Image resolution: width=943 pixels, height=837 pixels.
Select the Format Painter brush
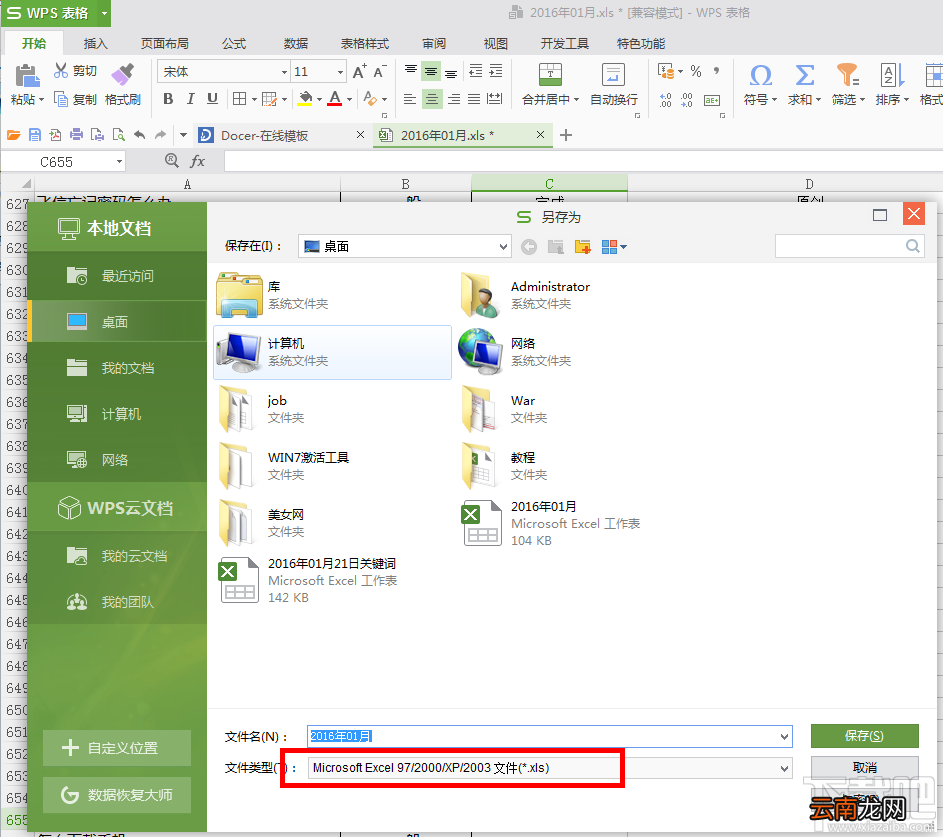[123, 74]
